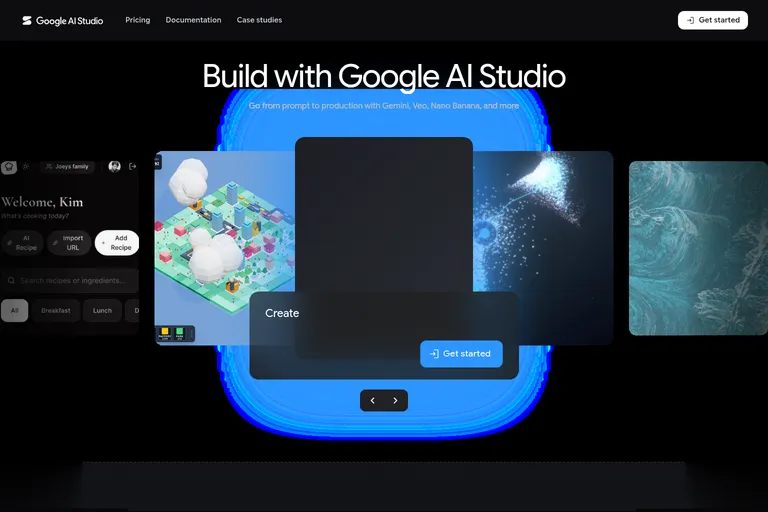The height and width of the screenshot is (512, 768).
Task: Click the Create text in the prompt box
Action: tap(282, 313)
